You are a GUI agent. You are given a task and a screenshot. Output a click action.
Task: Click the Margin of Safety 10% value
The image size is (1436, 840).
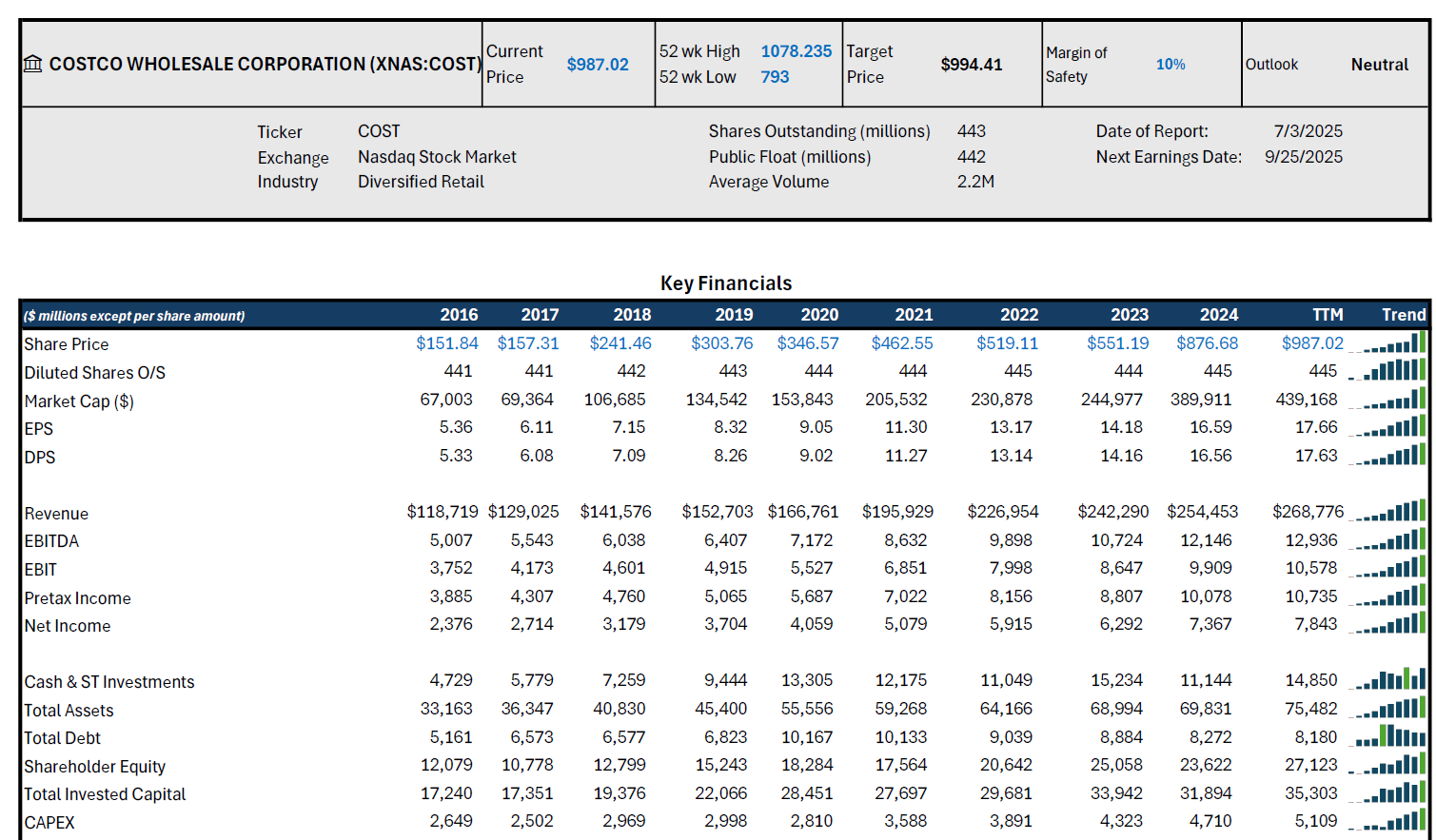coord(1170,65)
